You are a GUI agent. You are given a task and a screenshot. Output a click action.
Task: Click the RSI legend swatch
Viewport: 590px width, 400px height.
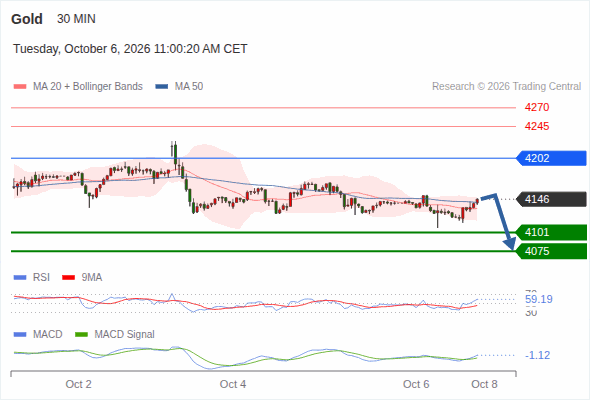point(20,278)
